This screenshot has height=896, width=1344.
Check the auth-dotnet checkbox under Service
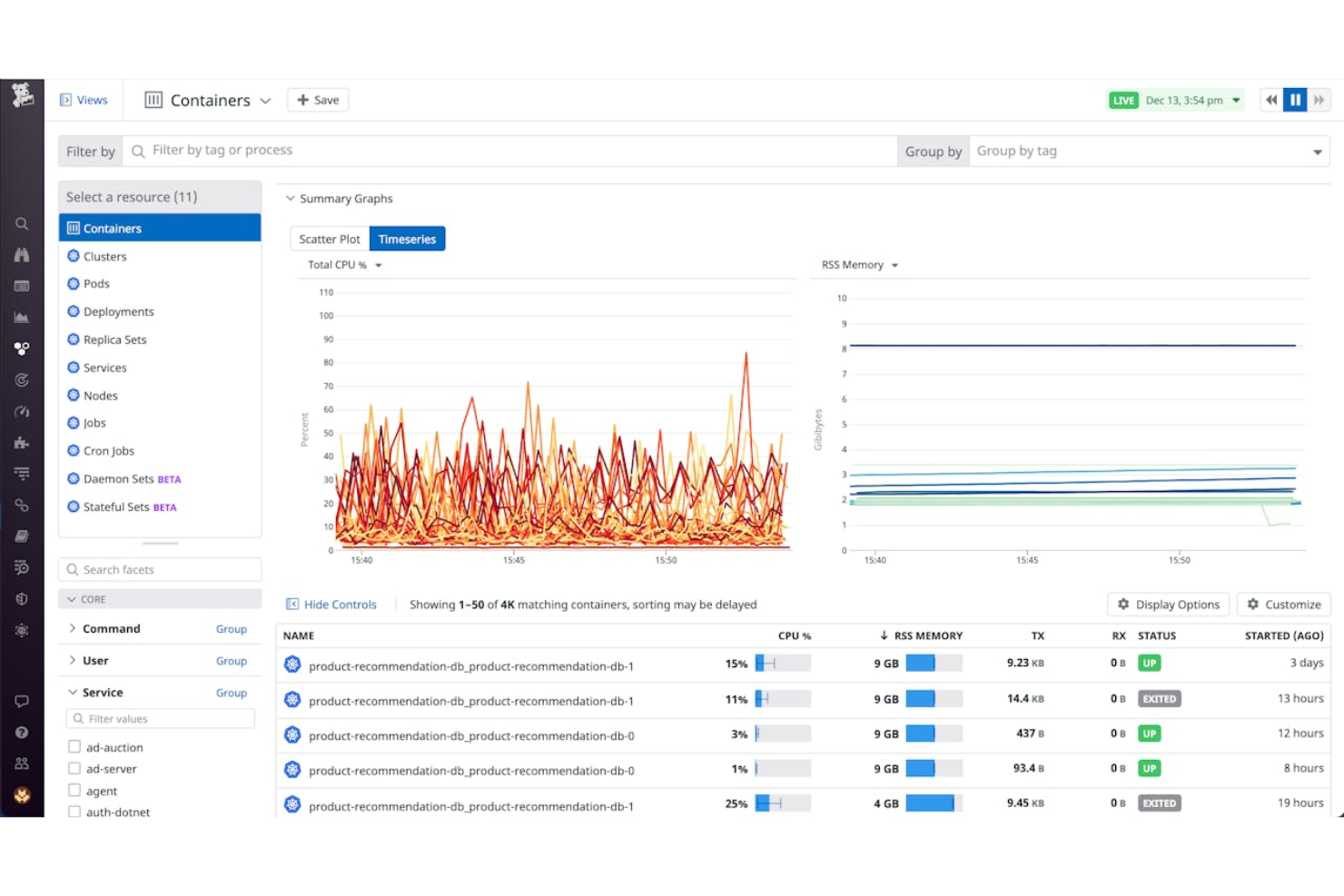74,812
